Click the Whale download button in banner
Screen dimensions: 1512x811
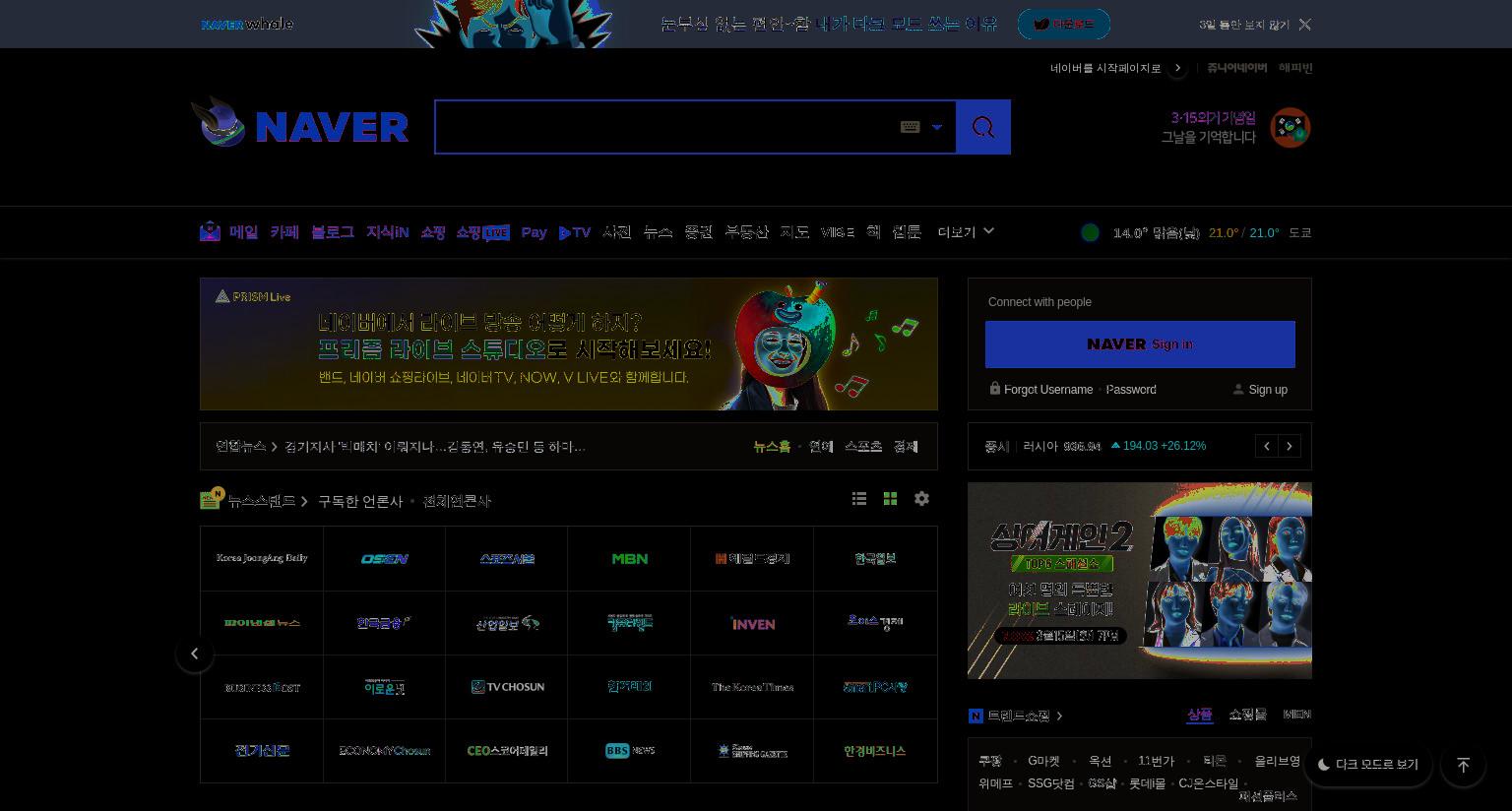point(1064,24)
